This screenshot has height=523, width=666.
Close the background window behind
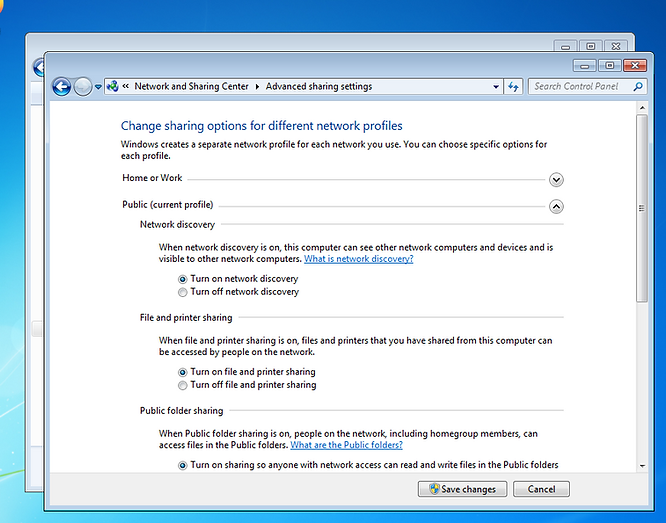[x=616, y=46]
